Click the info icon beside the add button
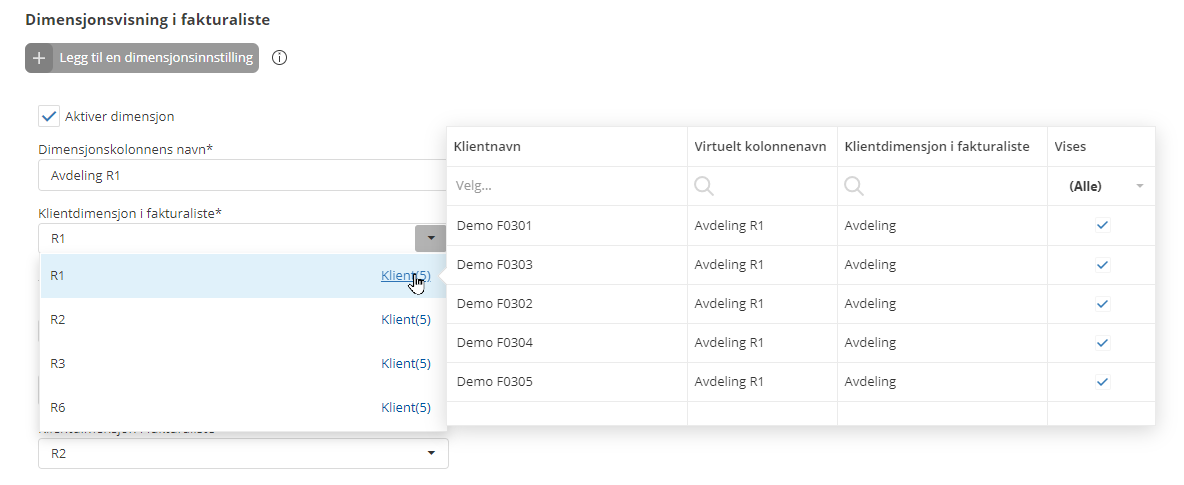 pos(280,58)
